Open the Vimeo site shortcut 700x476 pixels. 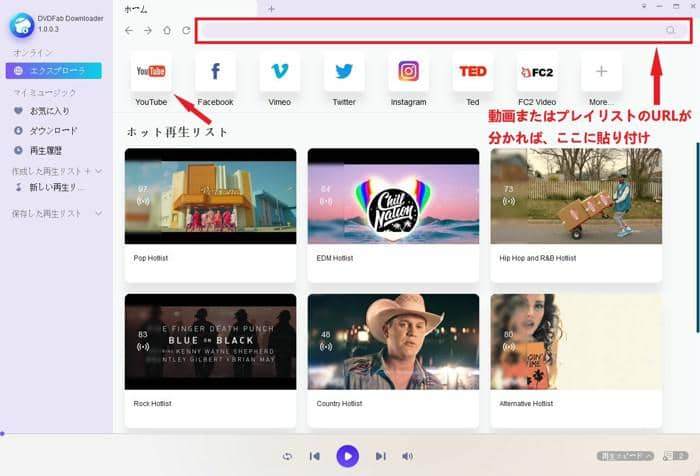(x=279, y=71)
